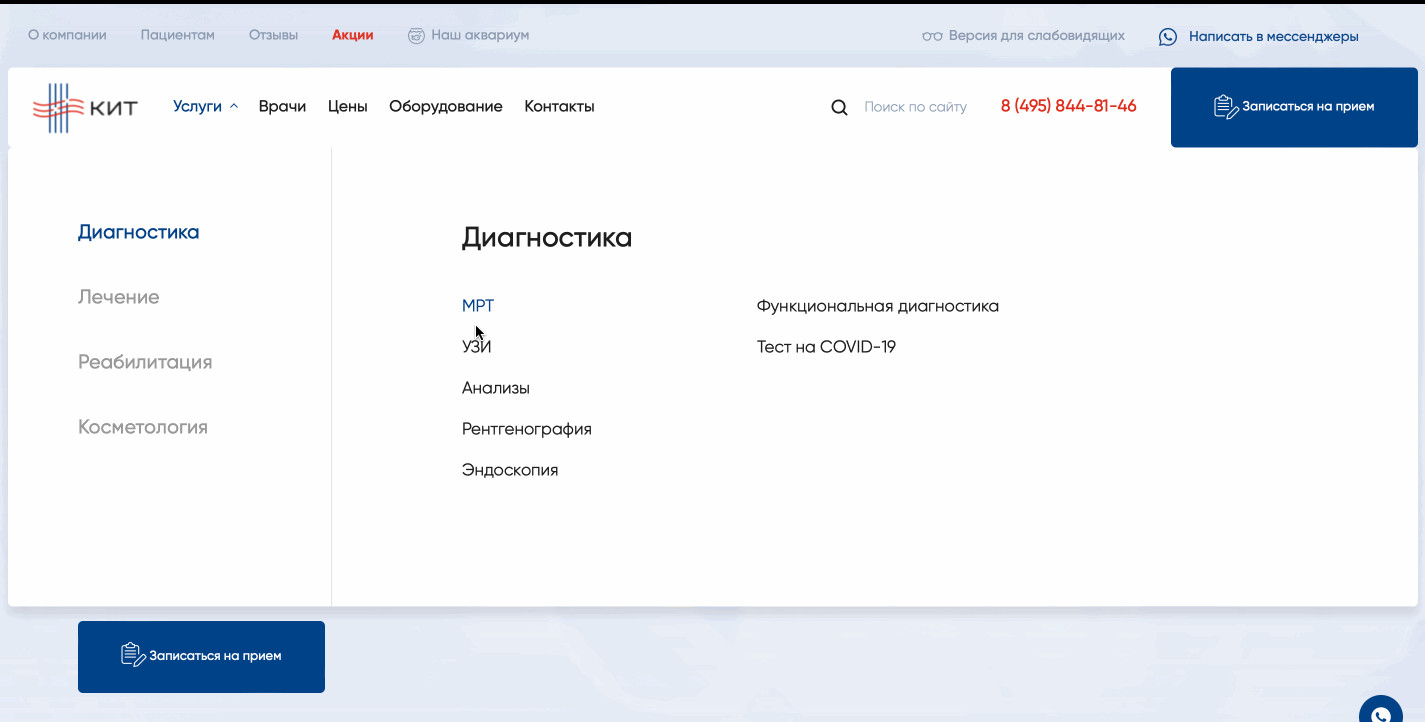
Task: Select the Диагностика category tab
Action: tap(139, 232)
